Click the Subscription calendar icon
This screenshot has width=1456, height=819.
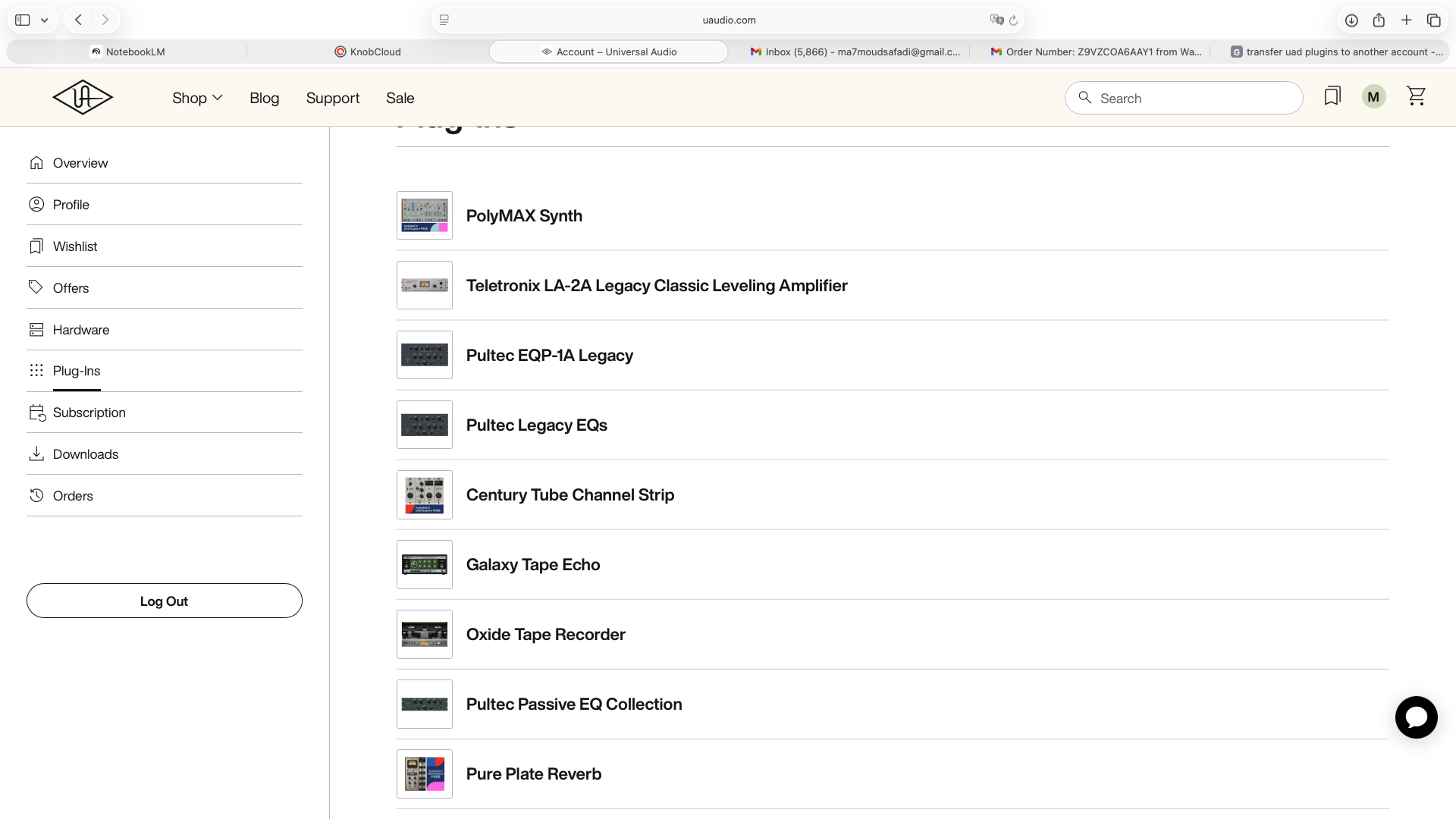37,413
